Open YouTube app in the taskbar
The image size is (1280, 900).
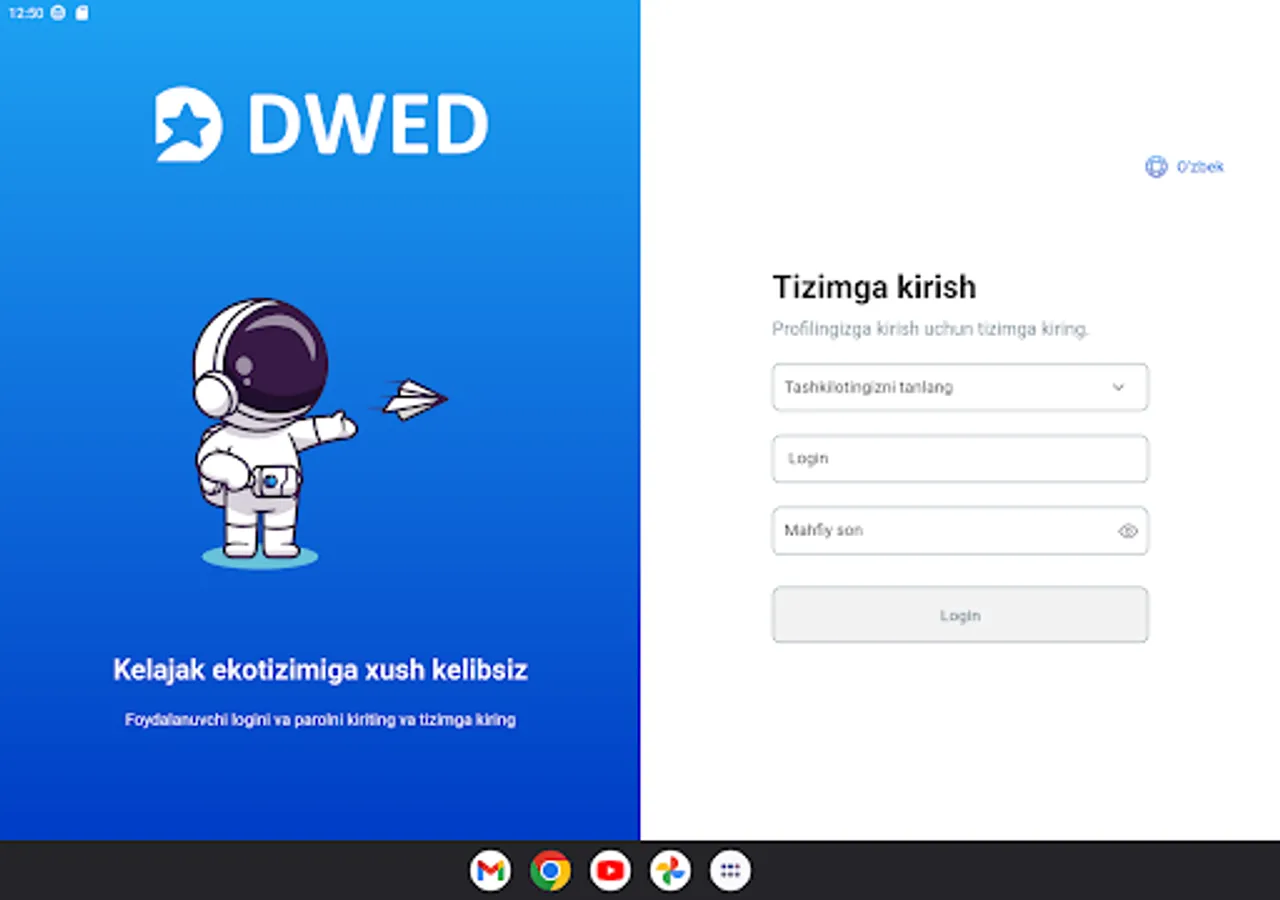coord(610,871)
